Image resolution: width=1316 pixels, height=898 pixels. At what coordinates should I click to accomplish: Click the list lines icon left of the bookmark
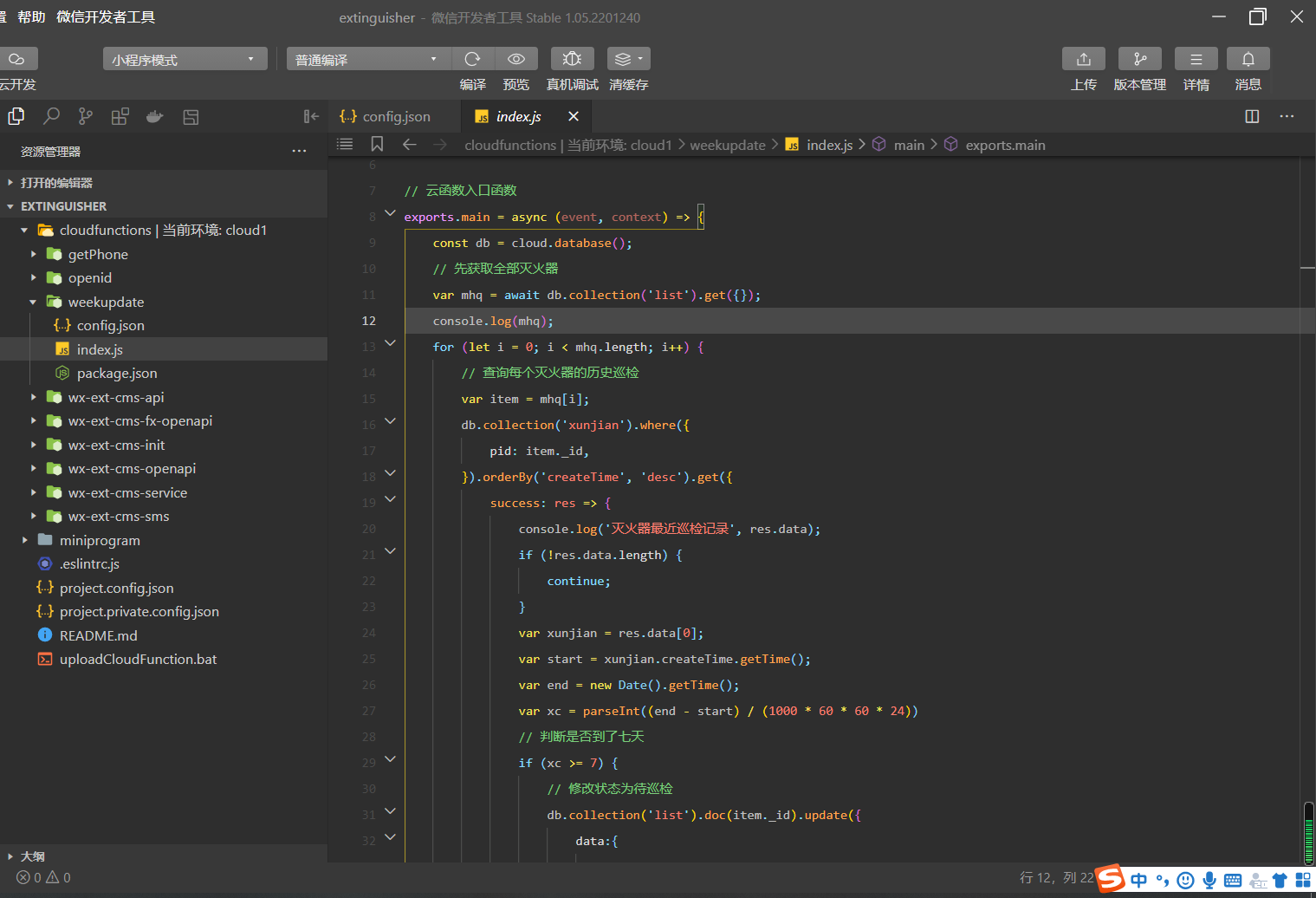pyautogui.click(x=345, y=144)
